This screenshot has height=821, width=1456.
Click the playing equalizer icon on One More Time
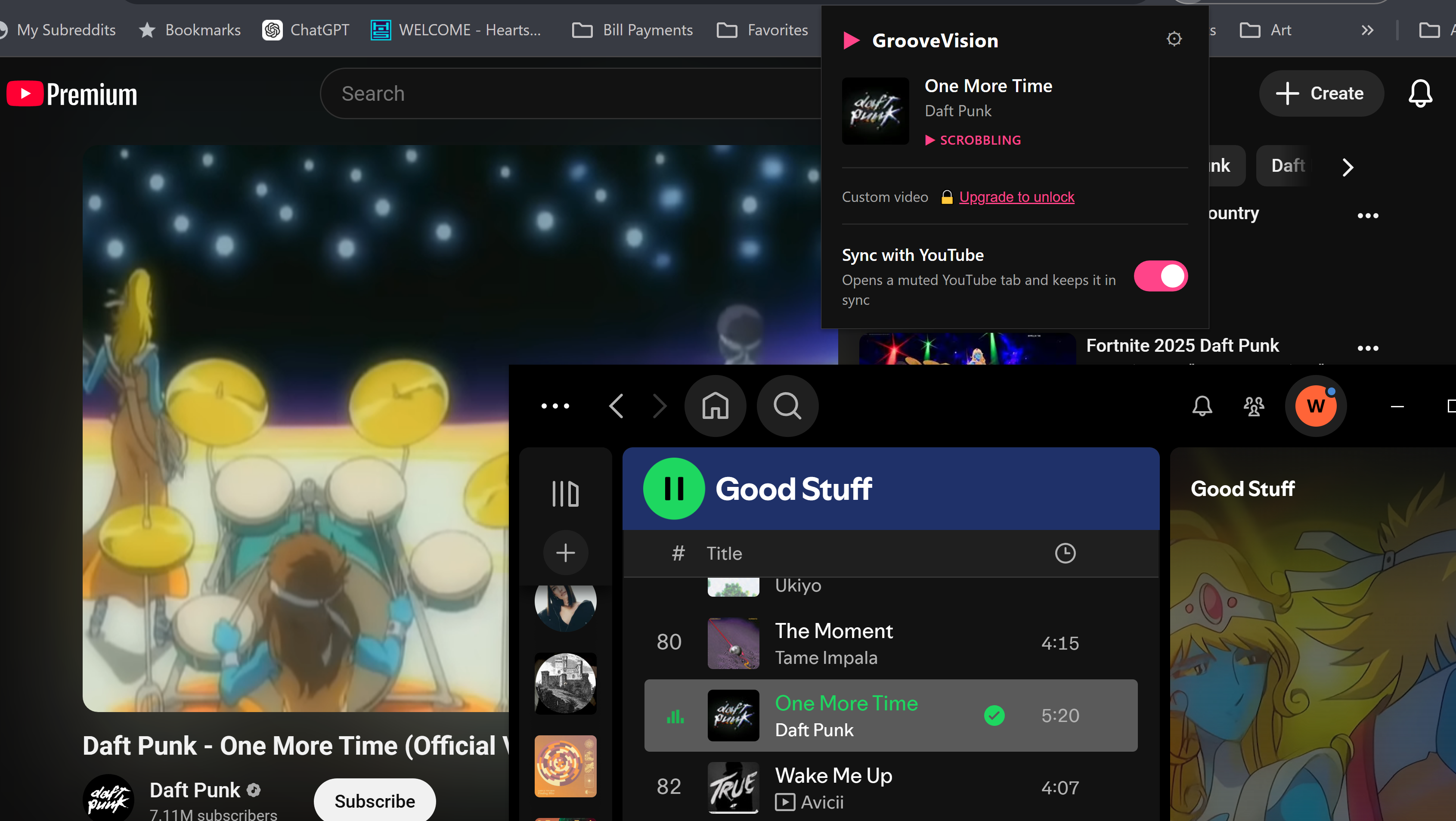[675, 716]
